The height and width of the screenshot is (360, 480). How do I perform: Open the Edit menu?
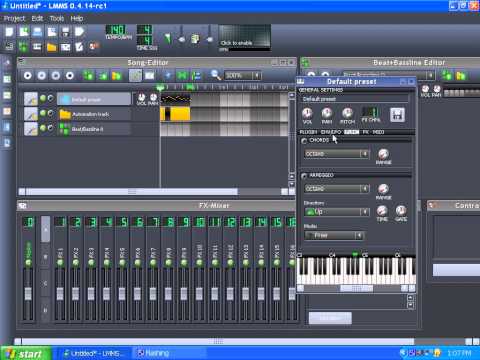click(37, 18)
